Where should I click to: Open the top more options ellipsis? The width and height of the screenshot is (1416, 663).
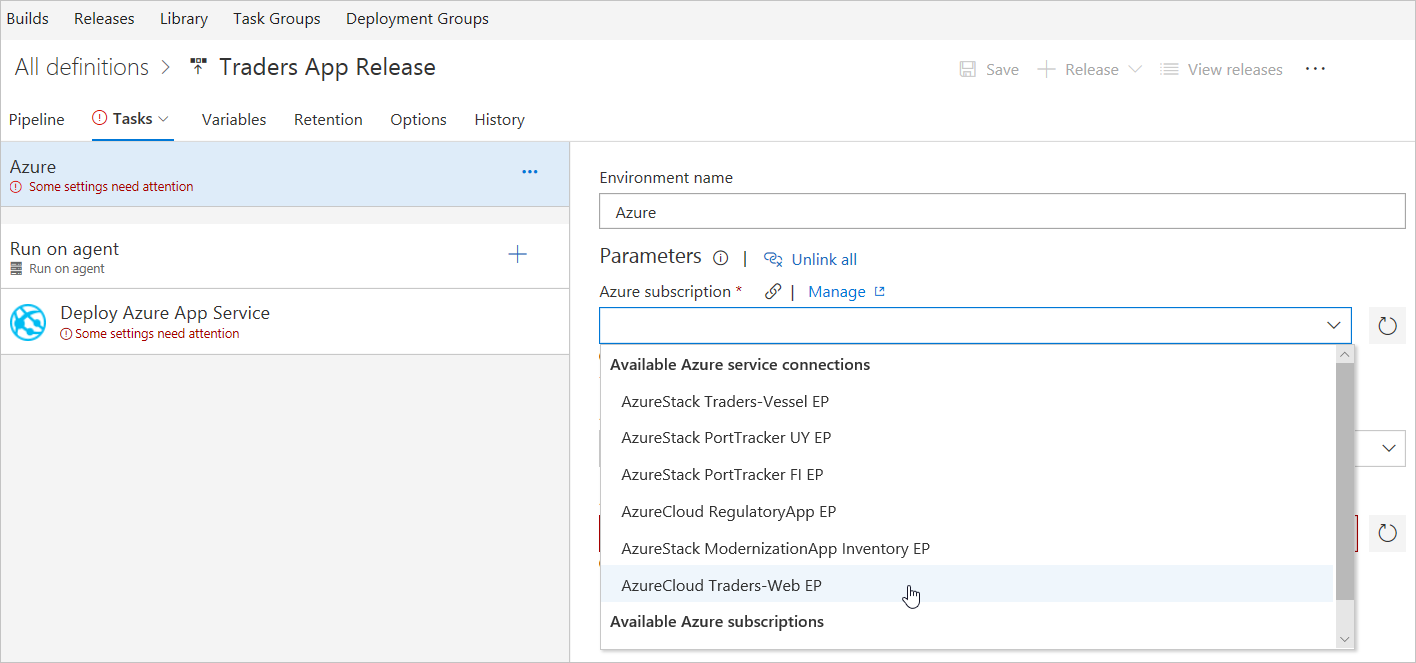[1315, 68]
